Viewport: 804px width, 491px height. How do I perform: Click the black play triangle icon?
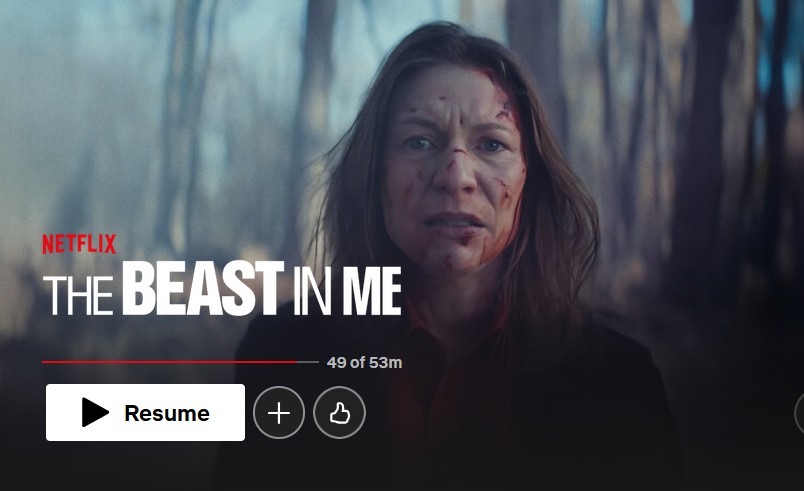(95, 412)
